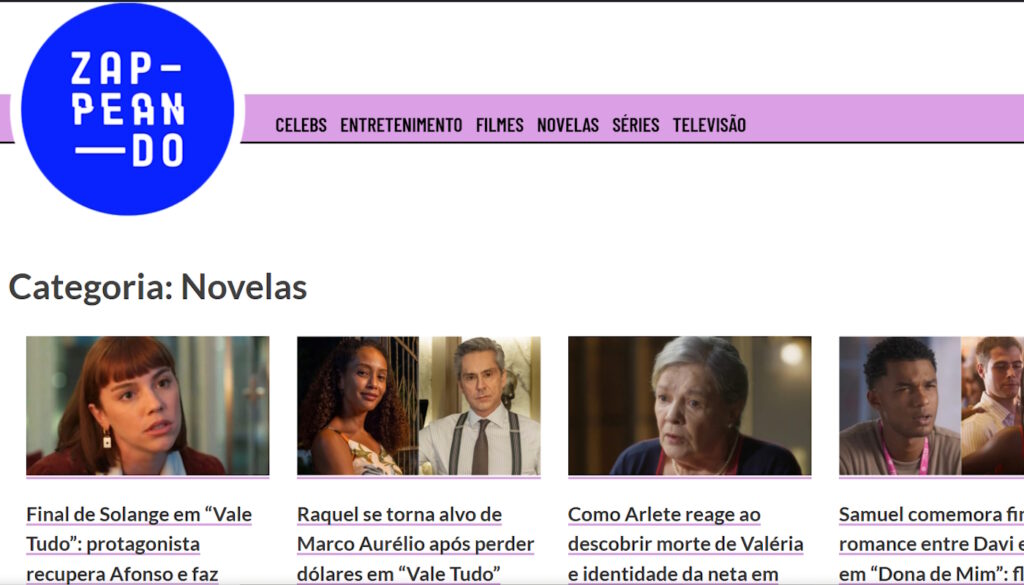Open the Novelas category in the navigation
Screen dimensions: 1024x585
pyautogui.click(x=568, y=124)
